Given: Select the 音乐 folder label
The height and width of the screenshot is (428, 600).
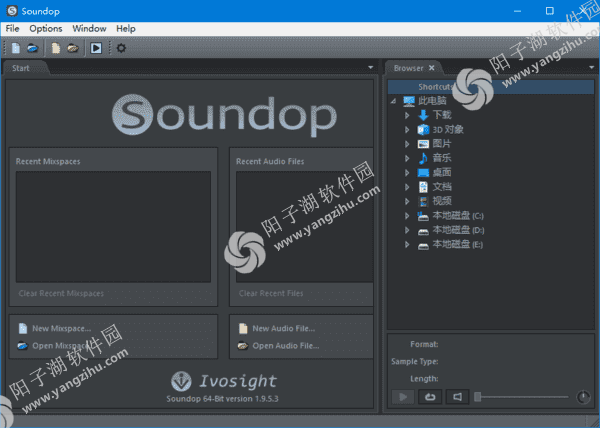Looking at the screenshot, I should [x=442, y=158].
